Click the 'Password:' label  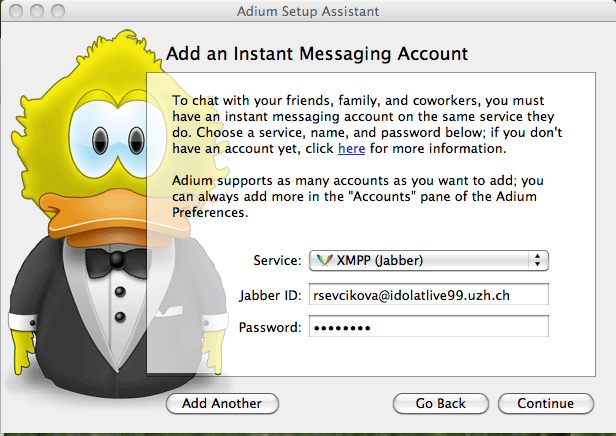point(270,328)
